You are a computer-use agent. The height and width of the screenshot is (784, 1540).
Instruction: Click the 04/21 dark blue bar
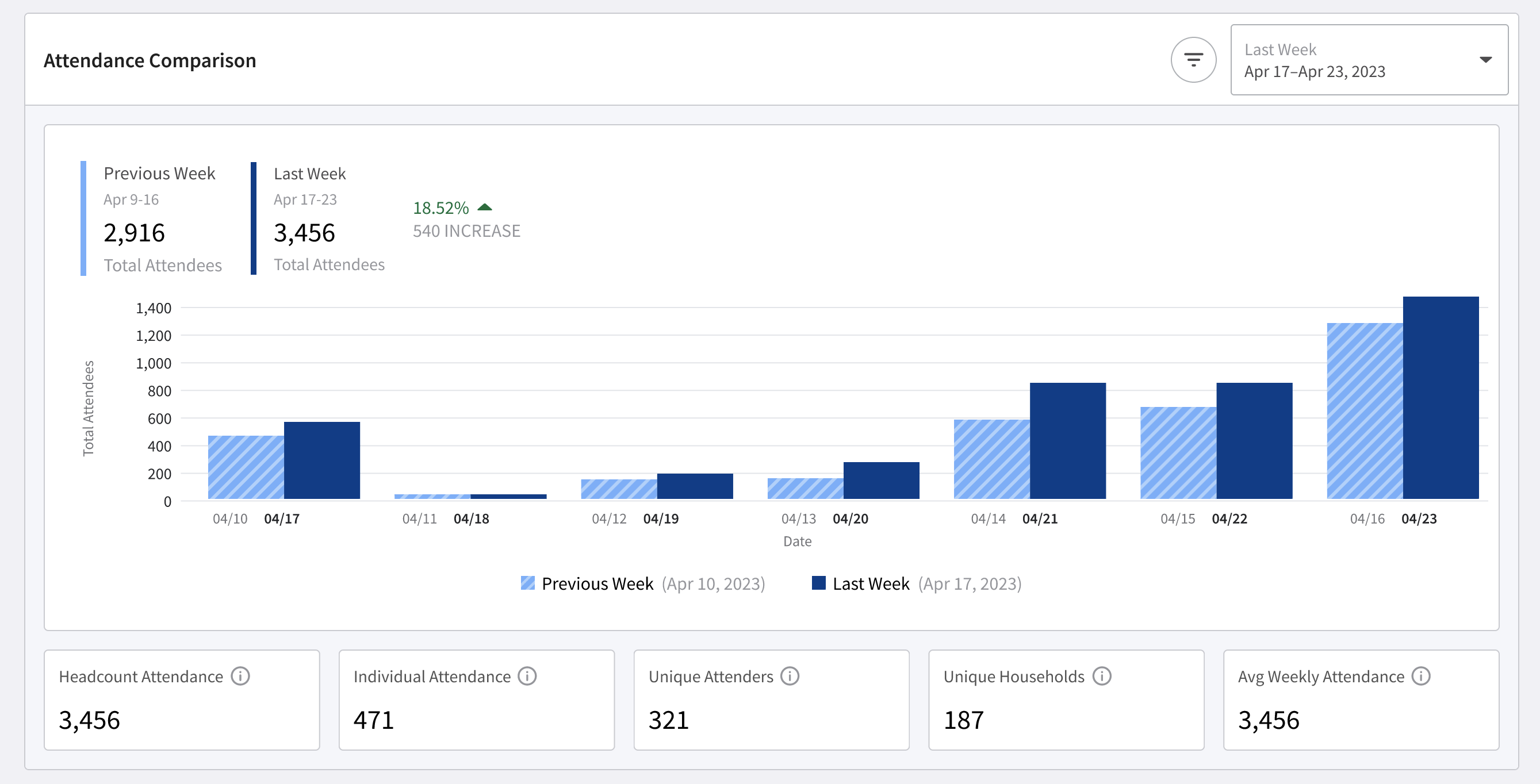(1067, 440)
